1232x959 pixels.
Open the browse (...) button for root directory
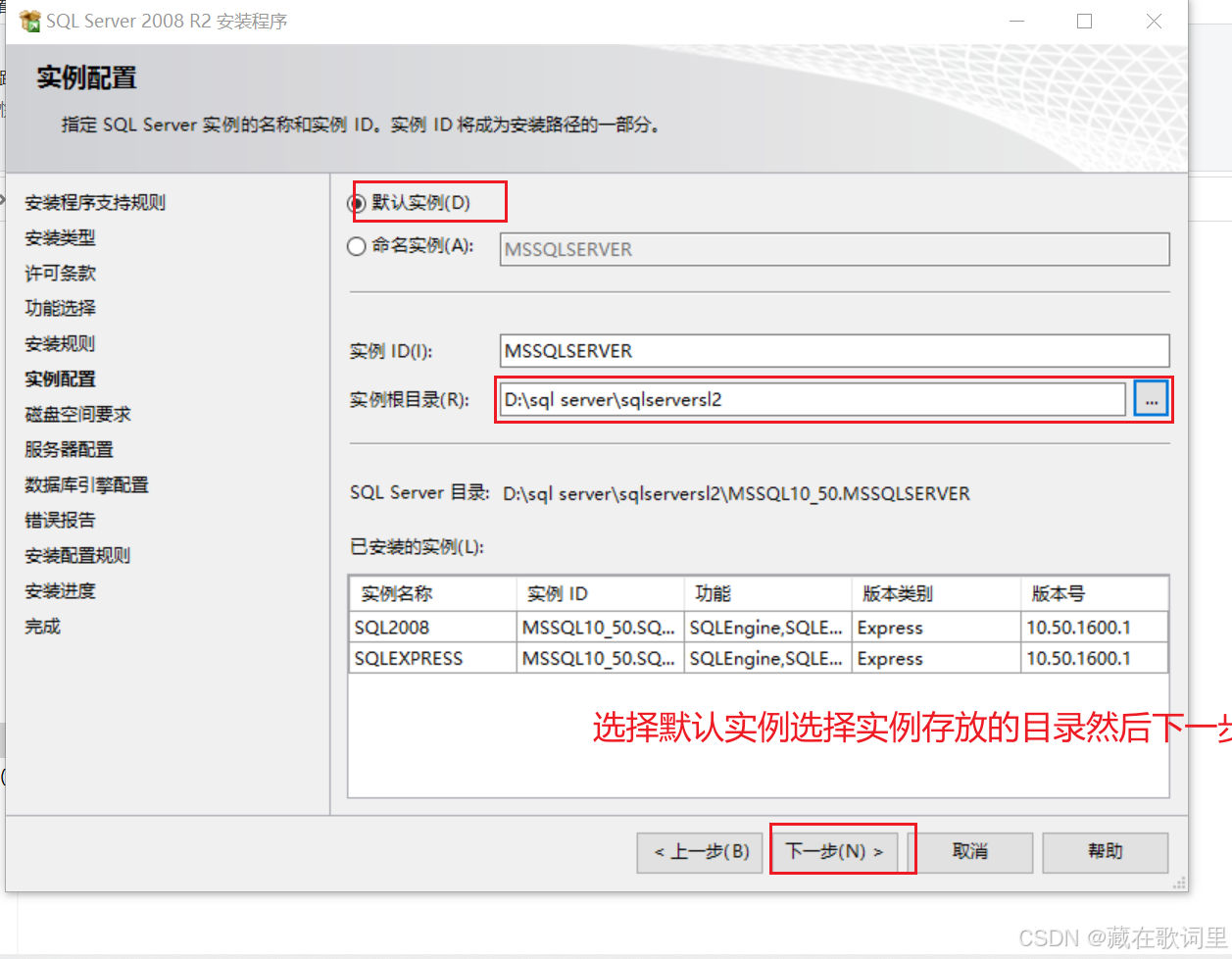click(x=1152, y=399)
